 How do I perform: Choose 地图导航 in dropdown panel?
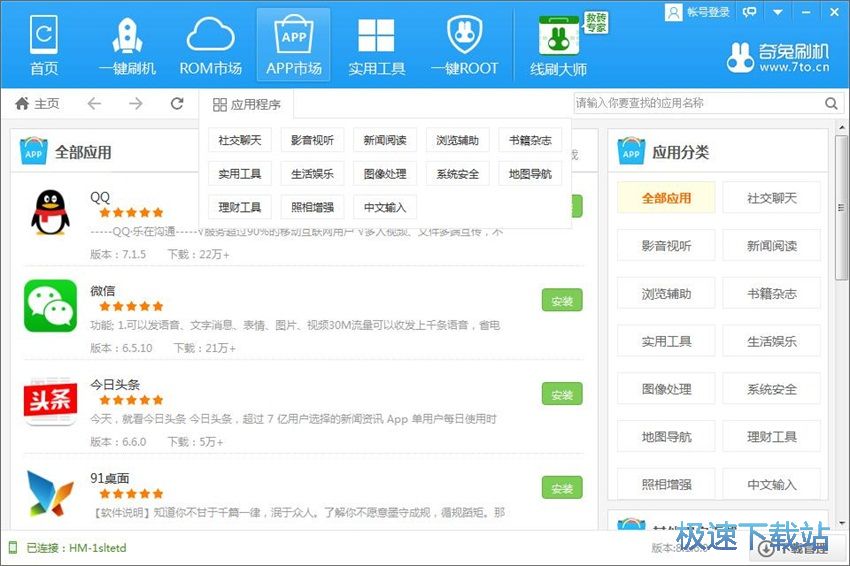pyautogui.click(x=530, y=173)
